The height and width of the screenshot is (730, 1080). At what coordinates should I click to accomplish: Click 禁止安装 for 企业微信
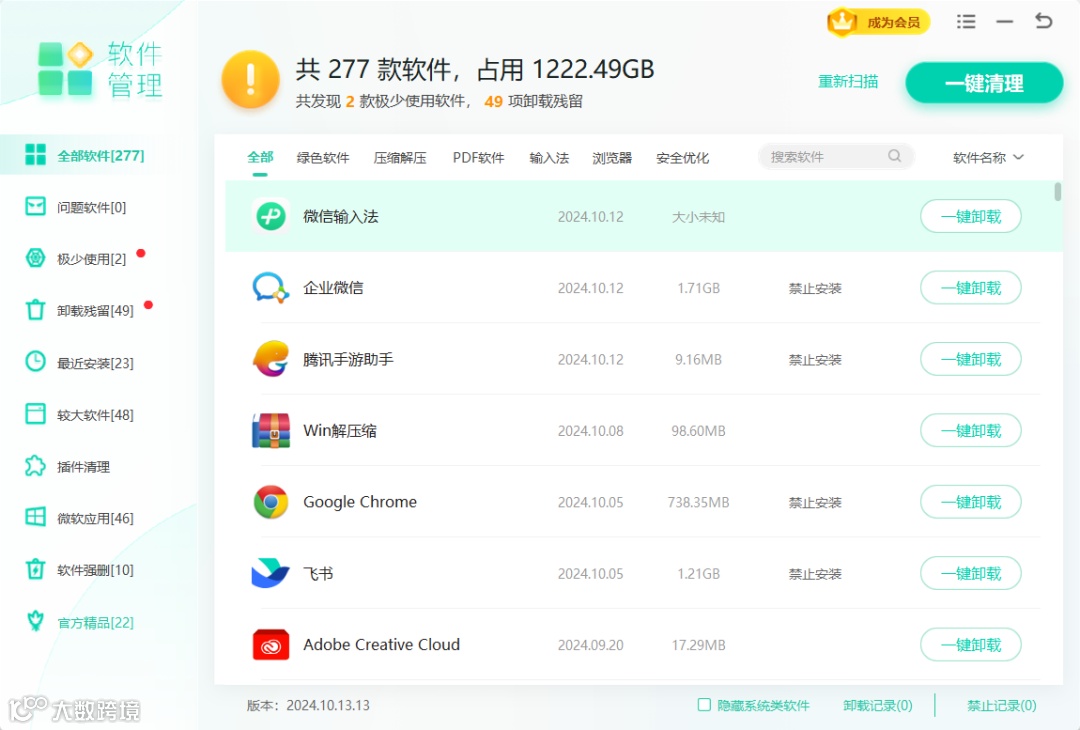(815, 288)
